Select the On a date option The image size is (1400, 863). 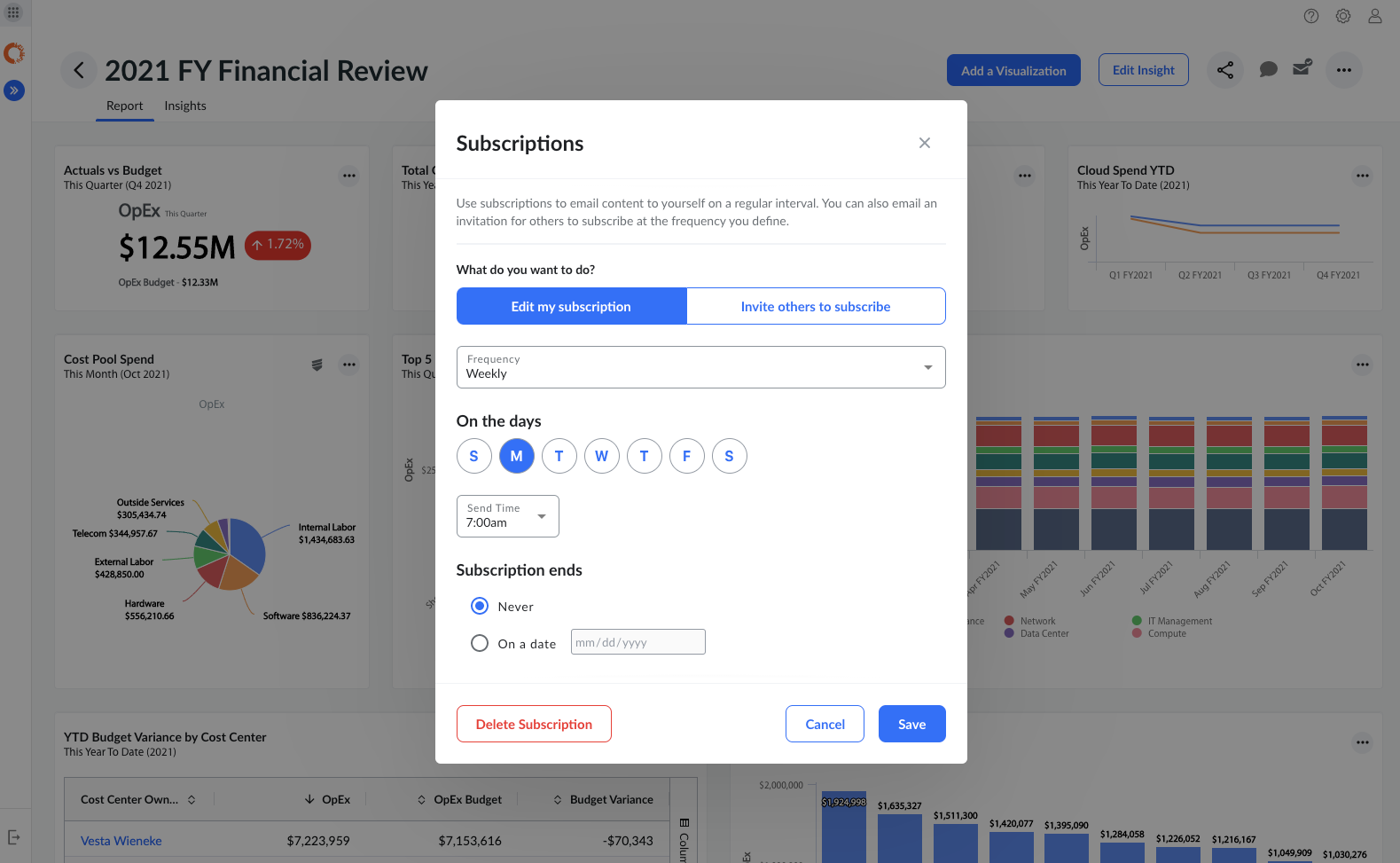pos(480,643)
